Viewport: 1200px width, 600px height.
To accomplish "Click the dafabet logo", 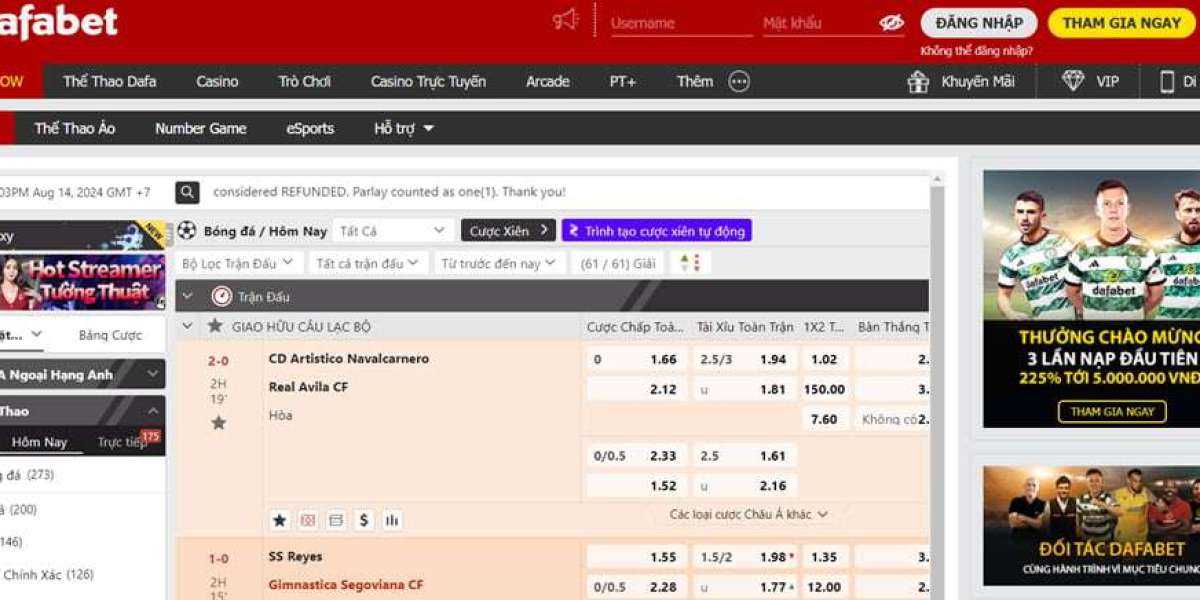I will click(x=59, y=22).
